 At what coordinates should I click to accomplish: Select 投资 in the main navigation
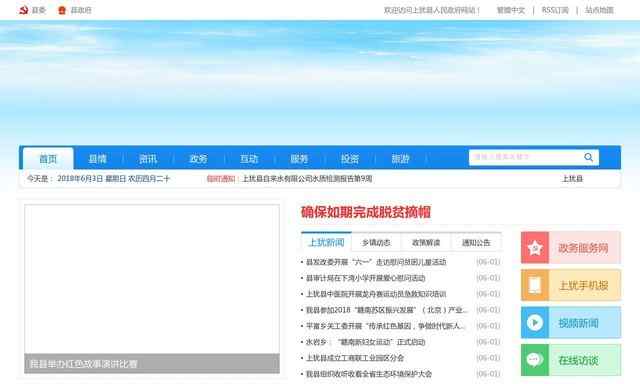350,159
